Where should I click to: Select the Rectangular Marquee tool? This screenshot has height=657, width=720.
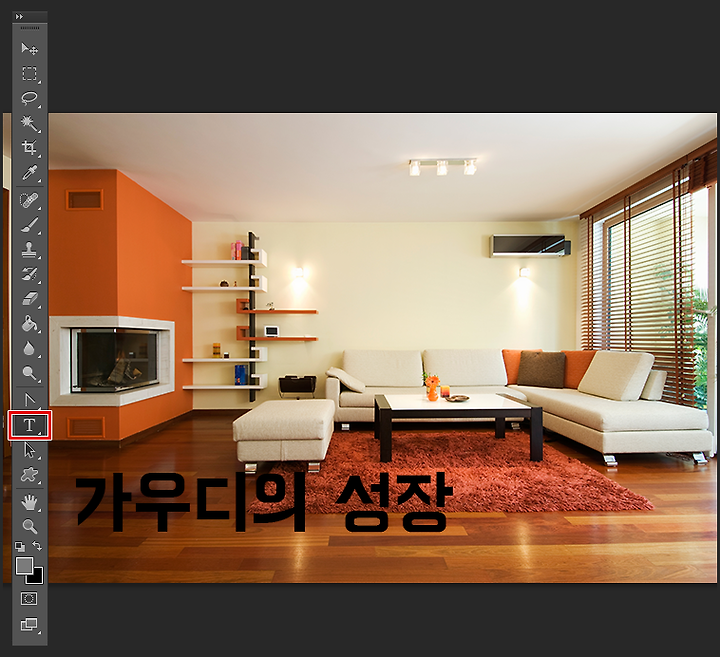pos(29,73)
